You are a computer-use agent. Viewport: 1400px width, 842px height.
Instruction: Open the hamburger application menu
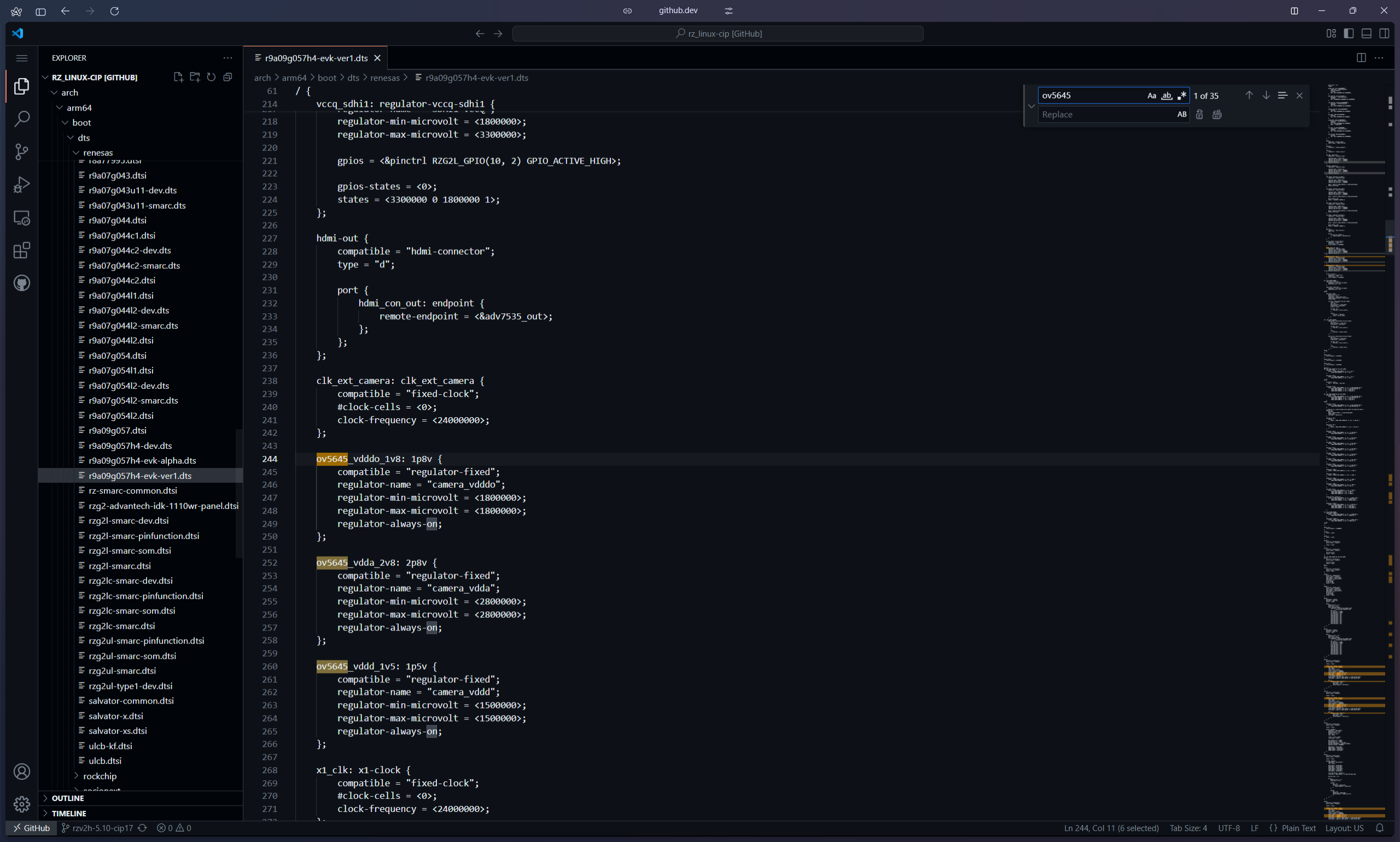(x=21, y=58)
